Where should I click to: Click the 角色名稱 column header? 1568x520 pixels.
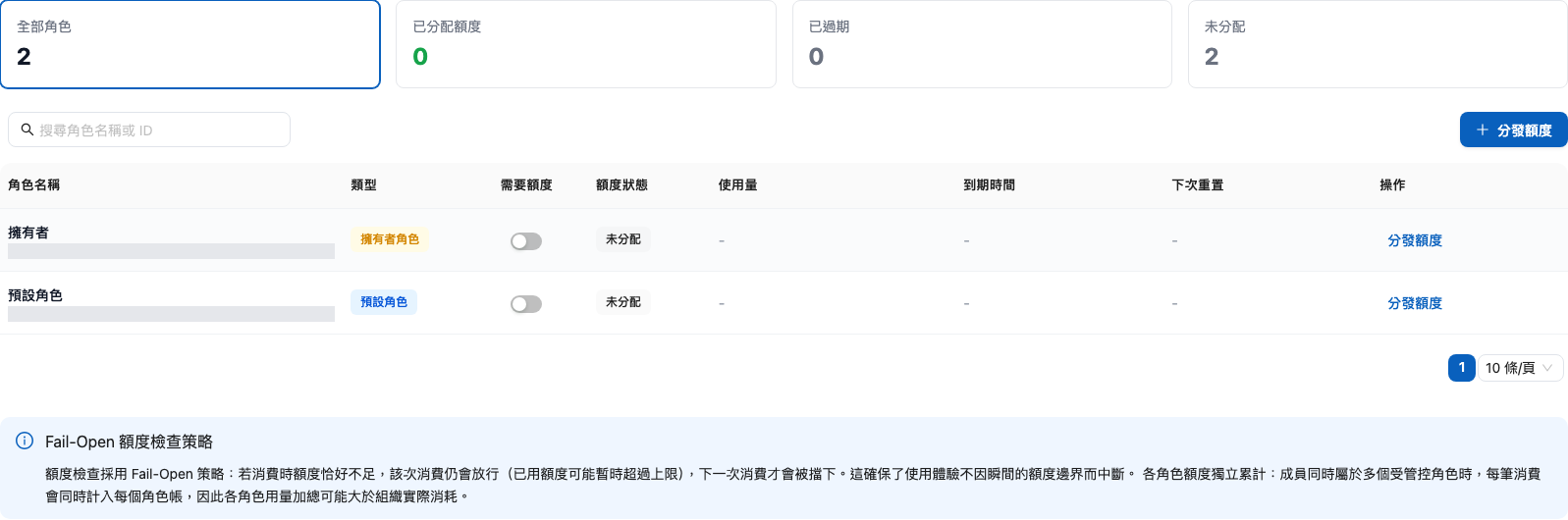pos(34,184)
